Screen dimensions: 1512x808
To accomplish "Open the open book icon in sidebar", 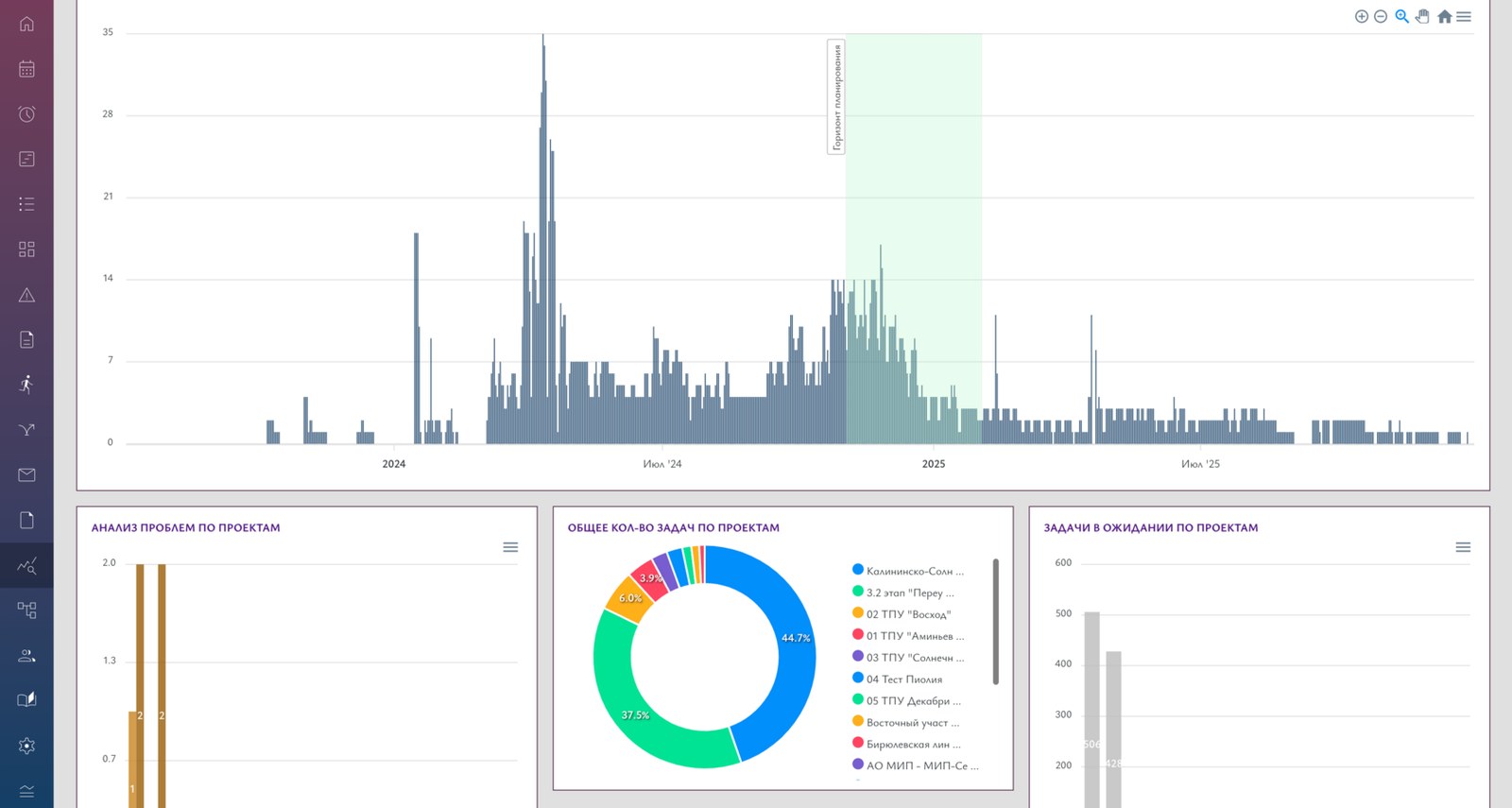I will click(x=26, y=700).
